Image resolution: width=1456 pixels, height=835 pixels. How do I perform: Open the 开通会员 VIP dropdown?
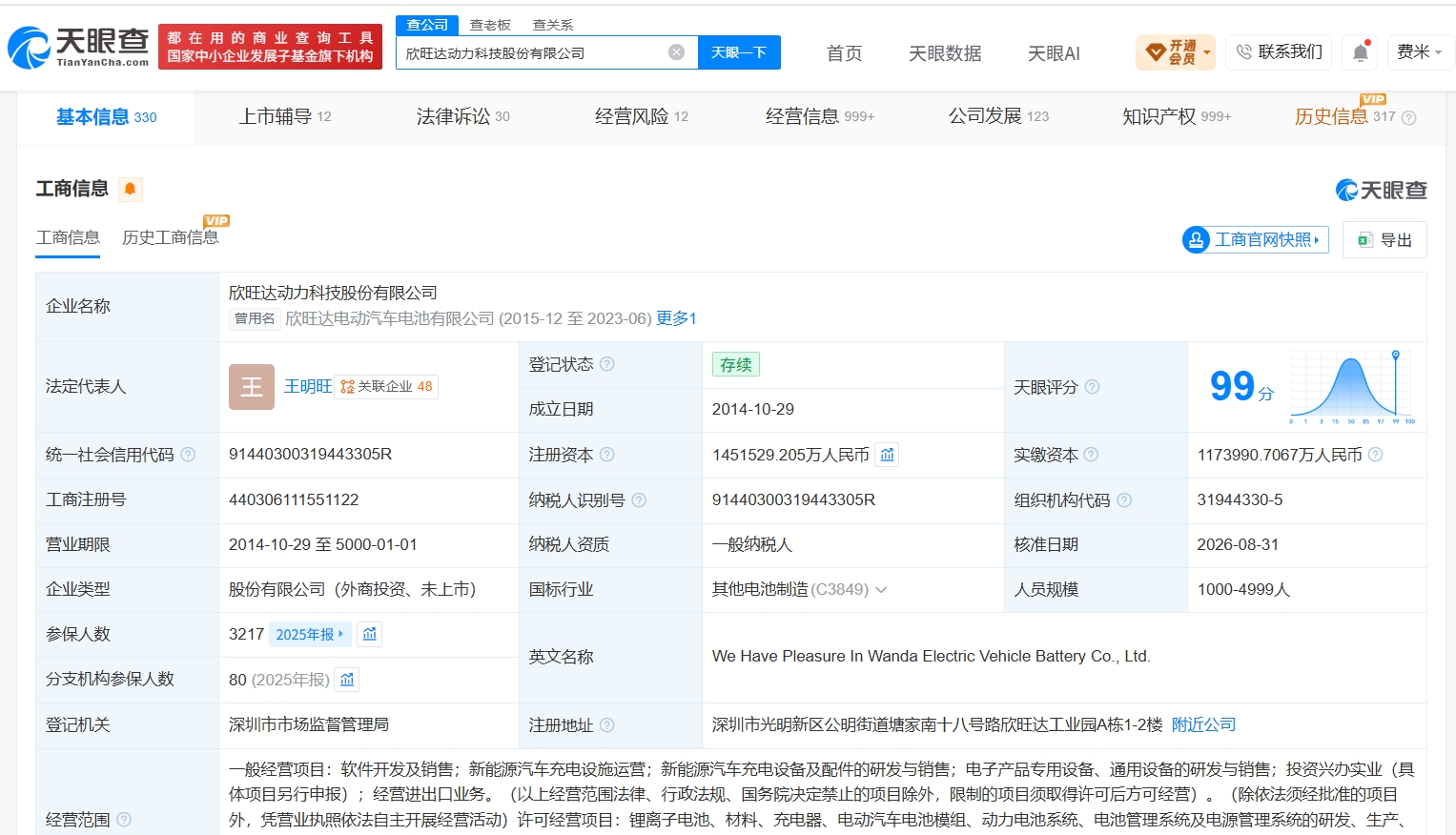tap(1176, 52)
